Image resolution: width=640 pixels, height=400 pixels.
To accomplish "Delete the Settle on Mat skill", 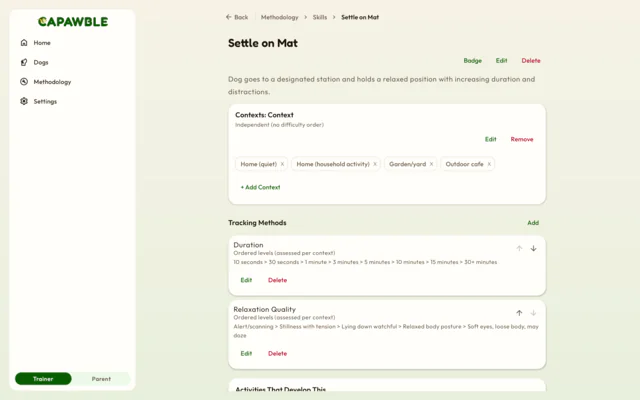I will click(531, 60).
